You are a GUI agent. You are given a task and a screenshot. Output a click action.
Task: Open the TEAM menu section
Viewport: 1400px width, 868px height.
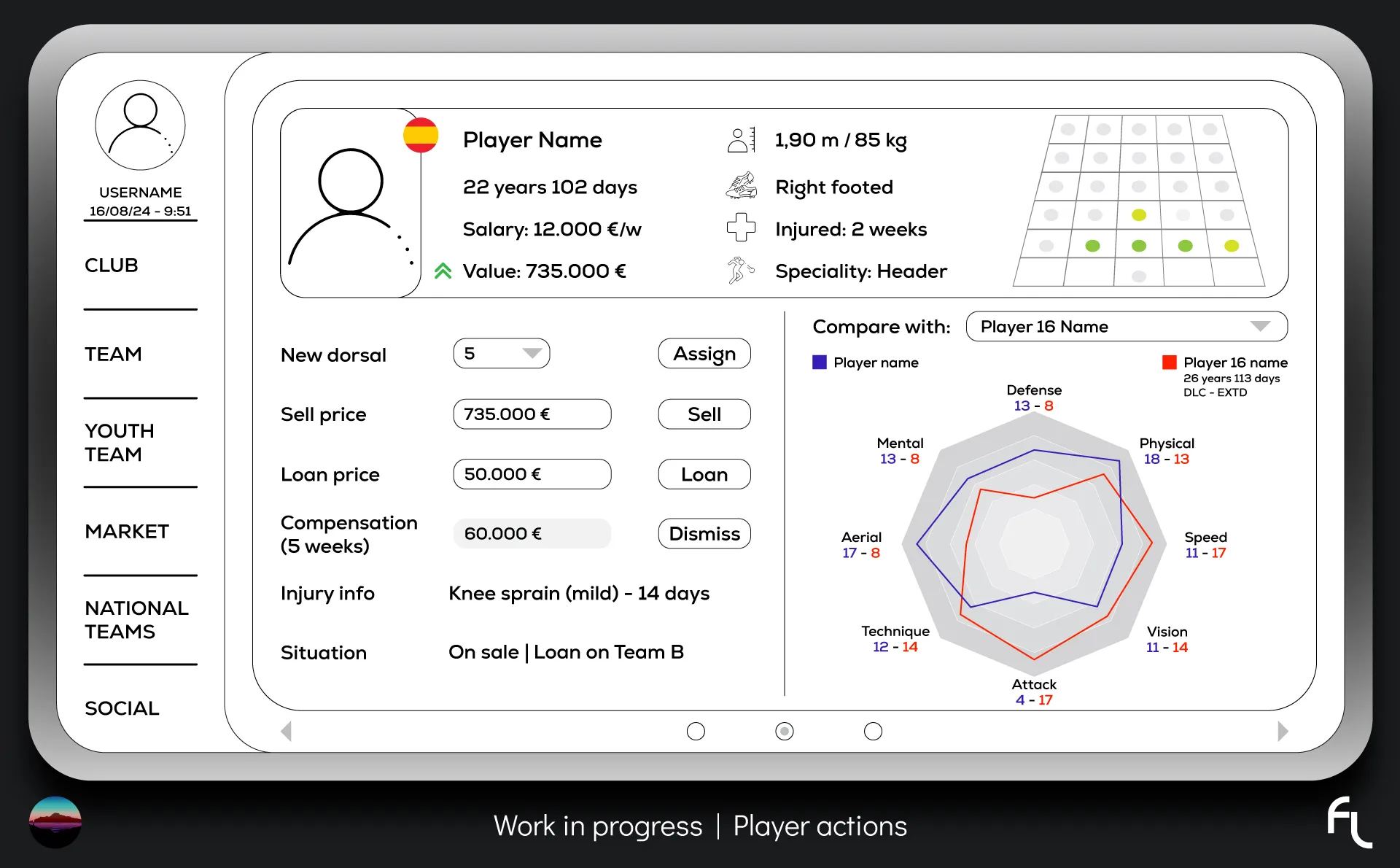click(113, 354)
